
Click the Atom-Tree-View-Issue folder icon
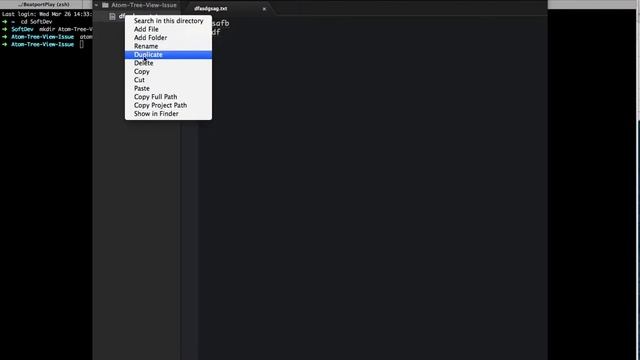tap(105, 5)
